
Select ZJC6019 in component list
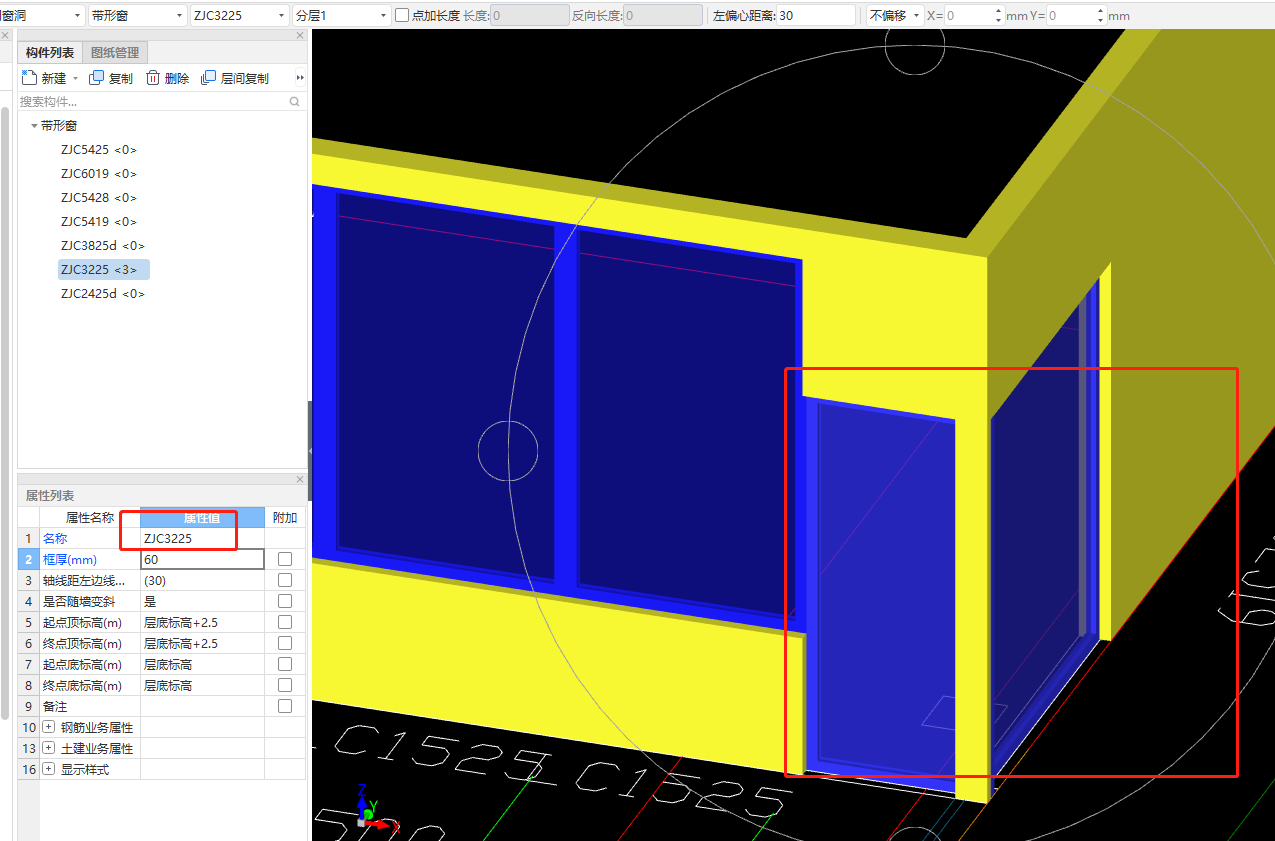98,174
